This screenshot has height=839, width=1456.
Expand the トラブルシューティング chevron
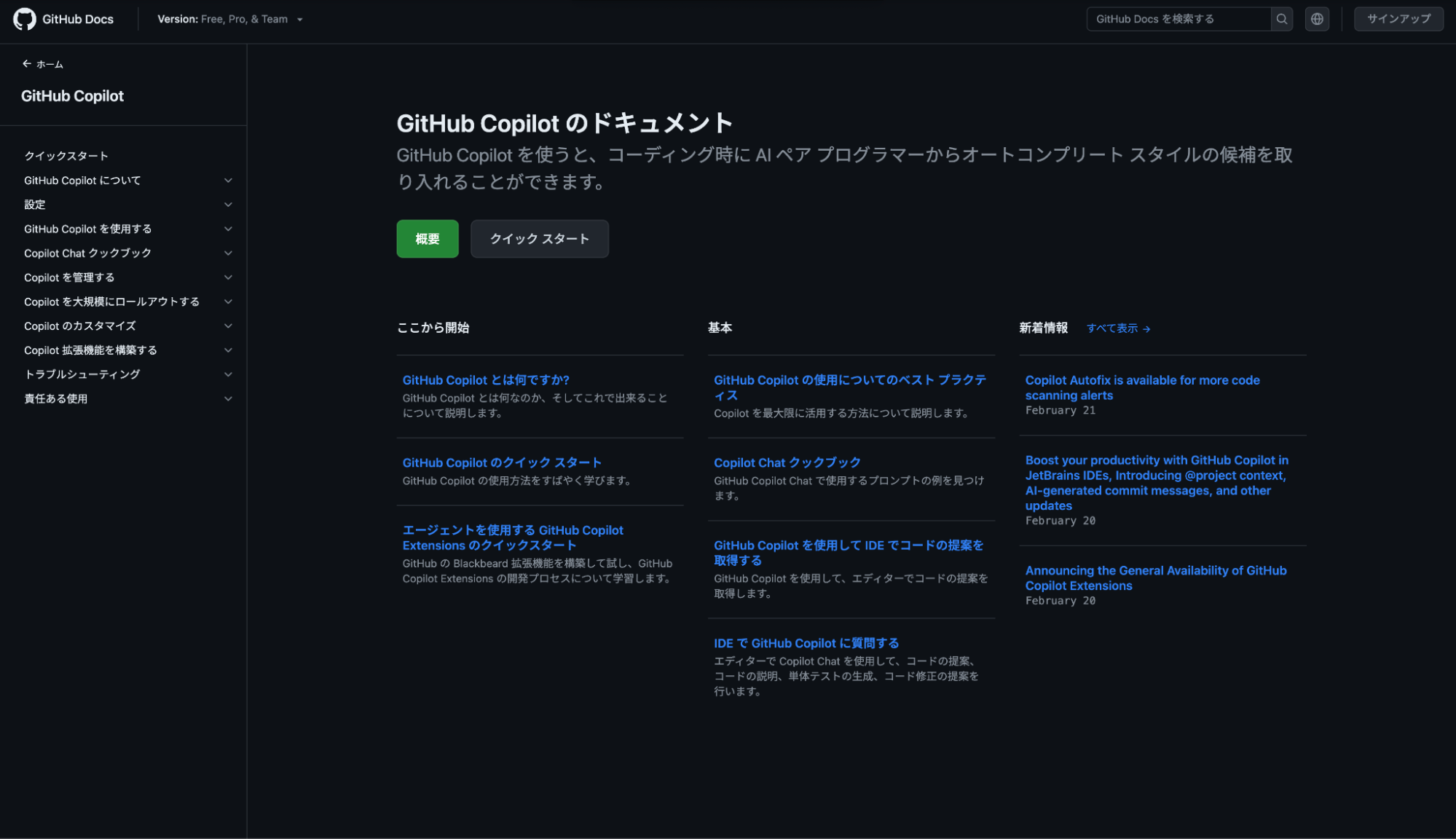click(x=228, y=374)
